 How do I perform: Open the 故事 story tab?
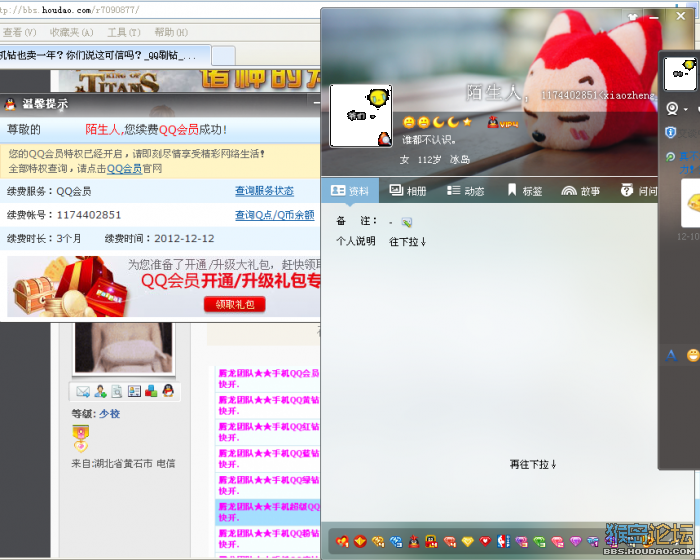coord(580,191)
